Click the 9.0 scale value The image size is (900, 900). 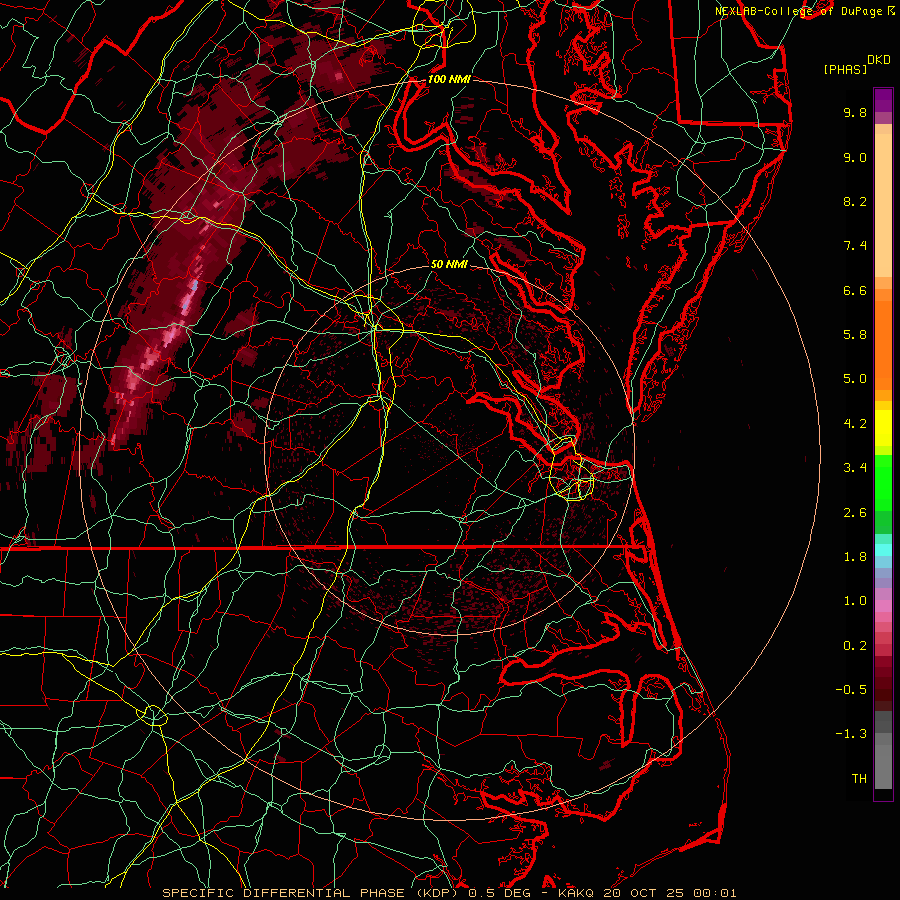pyautogui.click(x=855, y=157)
